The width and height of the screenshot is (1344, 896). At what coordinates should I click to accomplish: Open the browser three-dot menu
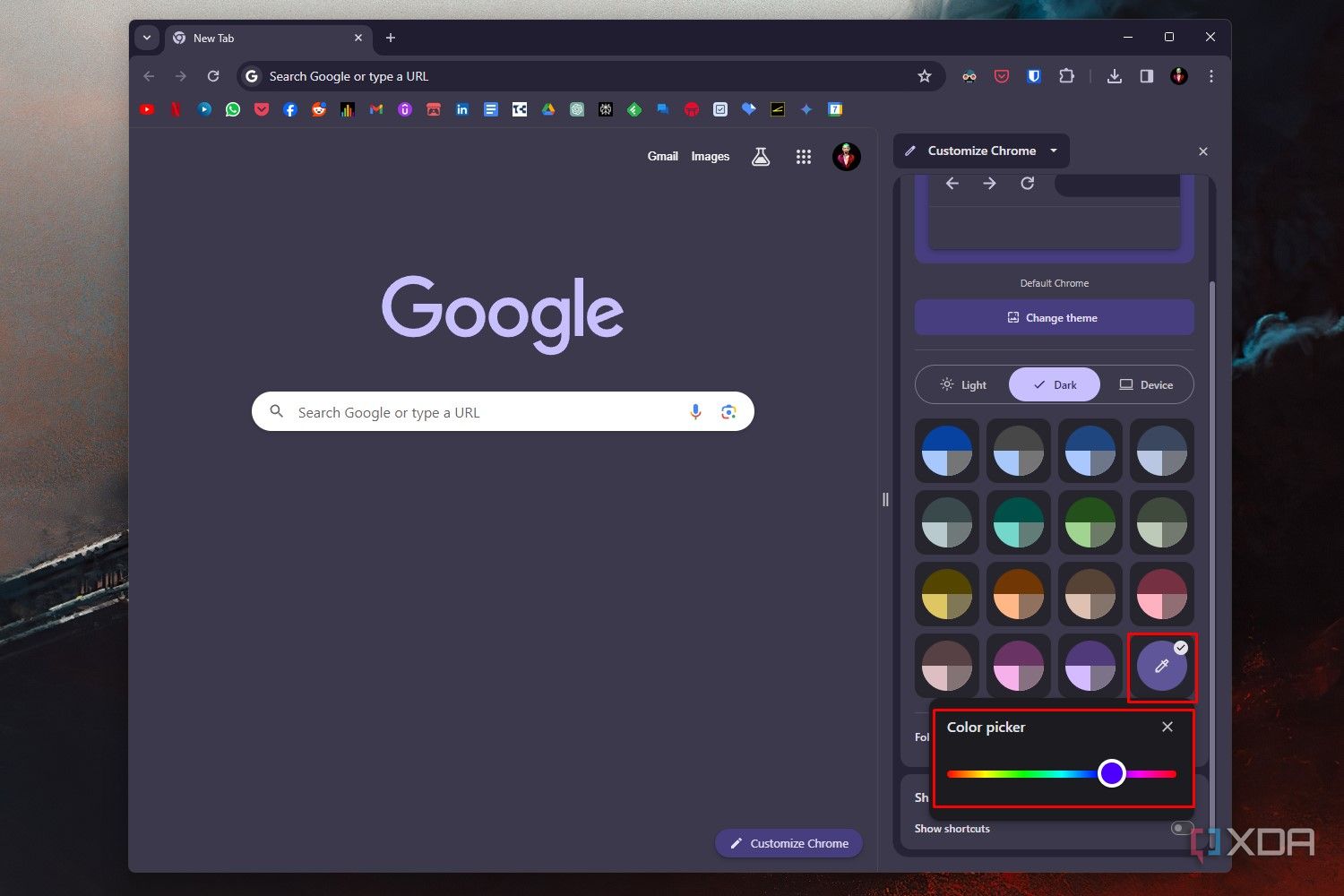[1211, 76]
